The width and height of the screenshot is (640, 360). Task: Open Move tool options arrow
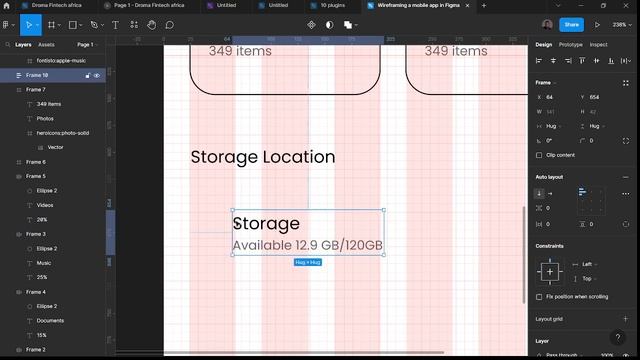37,25
